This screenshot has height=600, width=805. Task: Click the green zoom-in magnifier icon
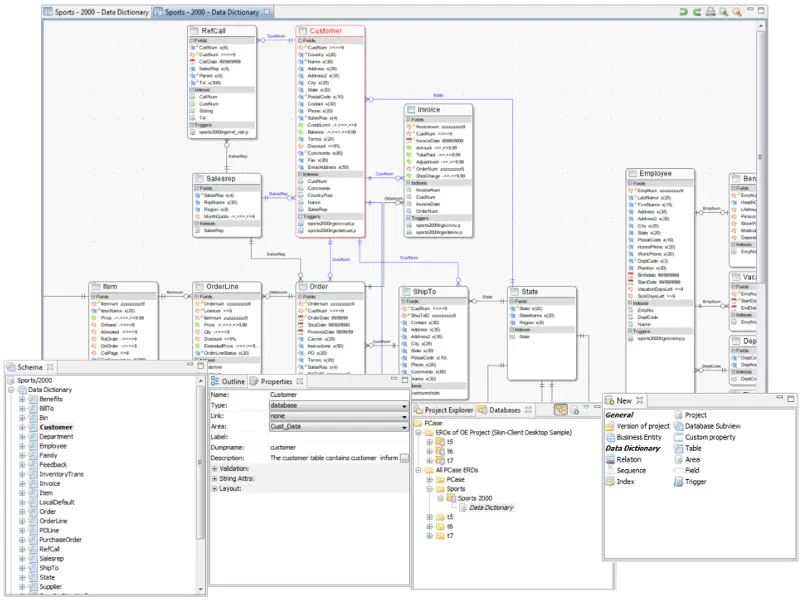click(724, 12)
